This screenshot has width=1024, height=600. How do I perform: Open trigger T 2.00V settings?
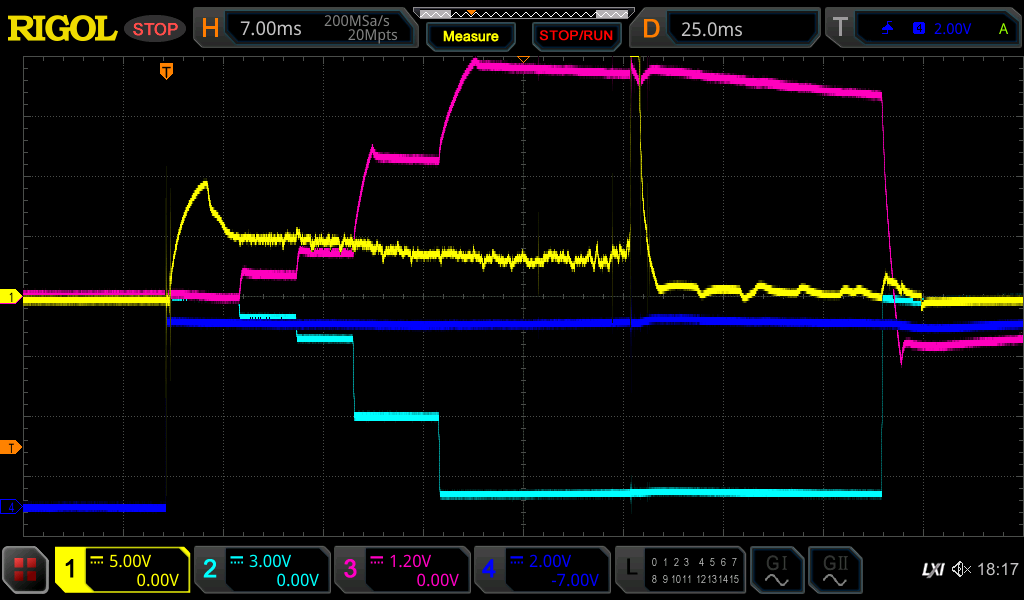click(925, 29)
